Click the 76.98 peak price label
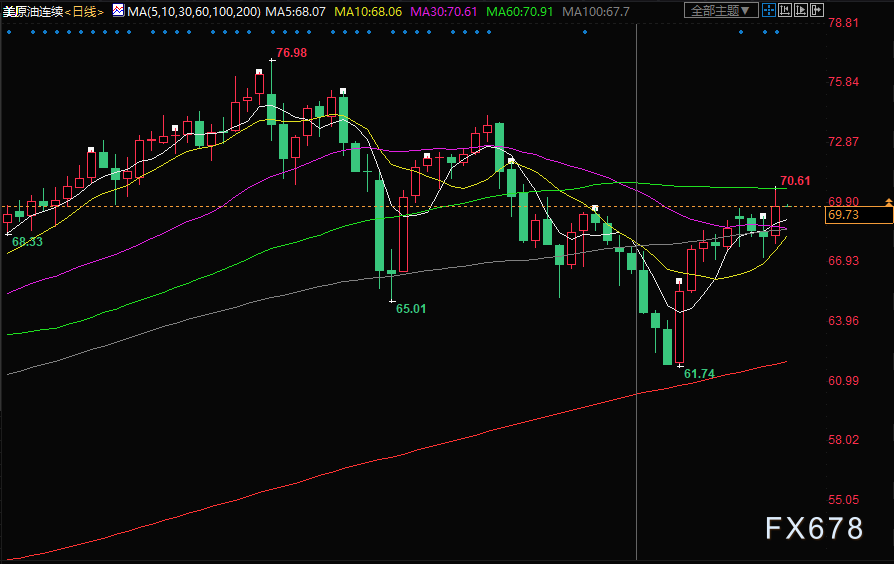This screenshot has width=894, height=564. [291, 53]
